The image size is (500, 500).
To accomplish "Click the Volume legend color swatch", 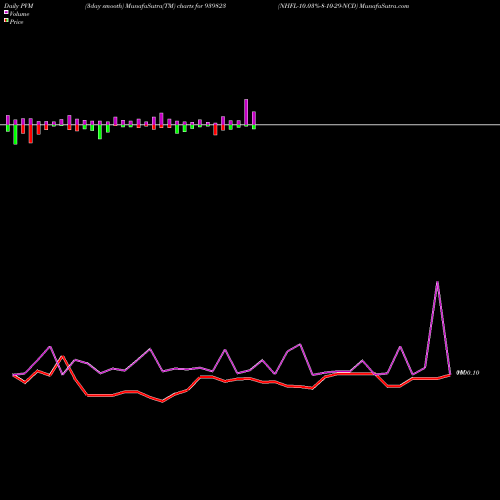I will point(6,12).
